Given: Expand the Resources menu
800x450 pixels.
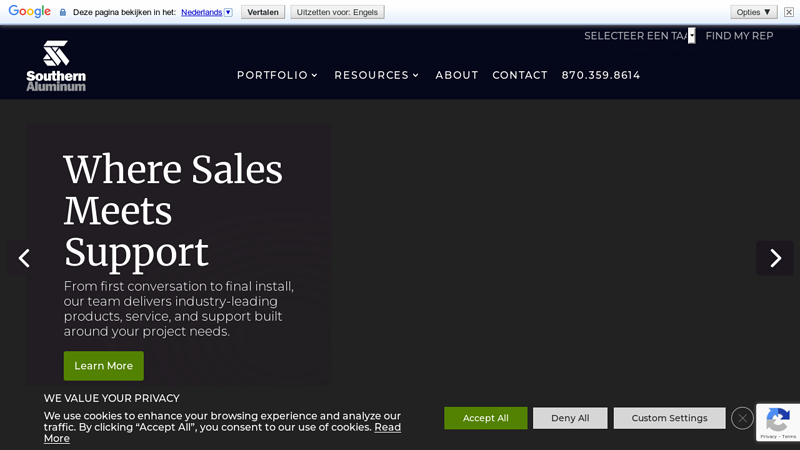Looking at the screenshot, I should (x=376, y=75).
